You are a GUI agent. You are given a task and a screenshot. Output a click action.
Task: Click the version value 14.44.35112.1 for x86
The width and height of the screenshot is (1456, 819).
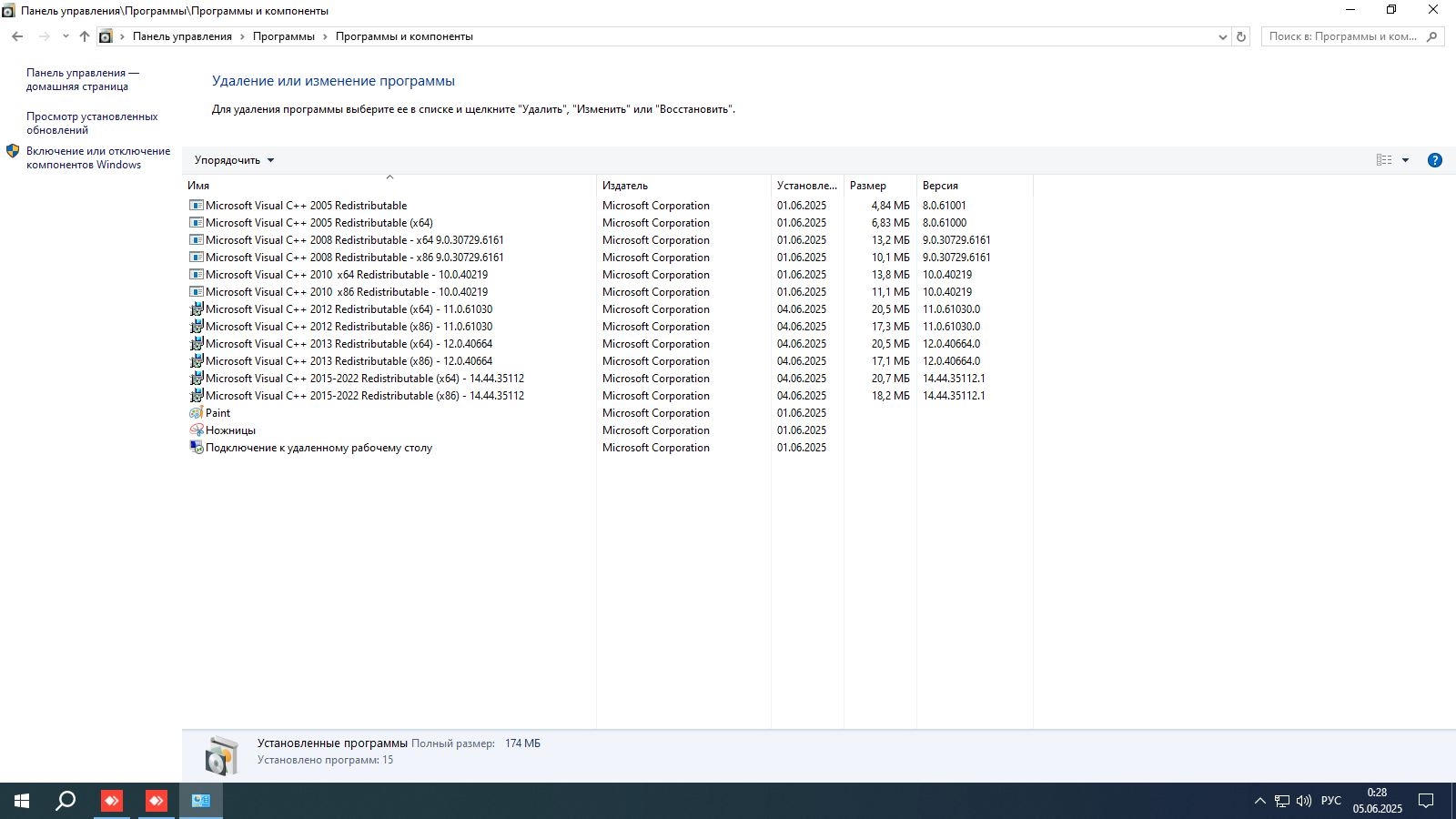coord(954,396)
